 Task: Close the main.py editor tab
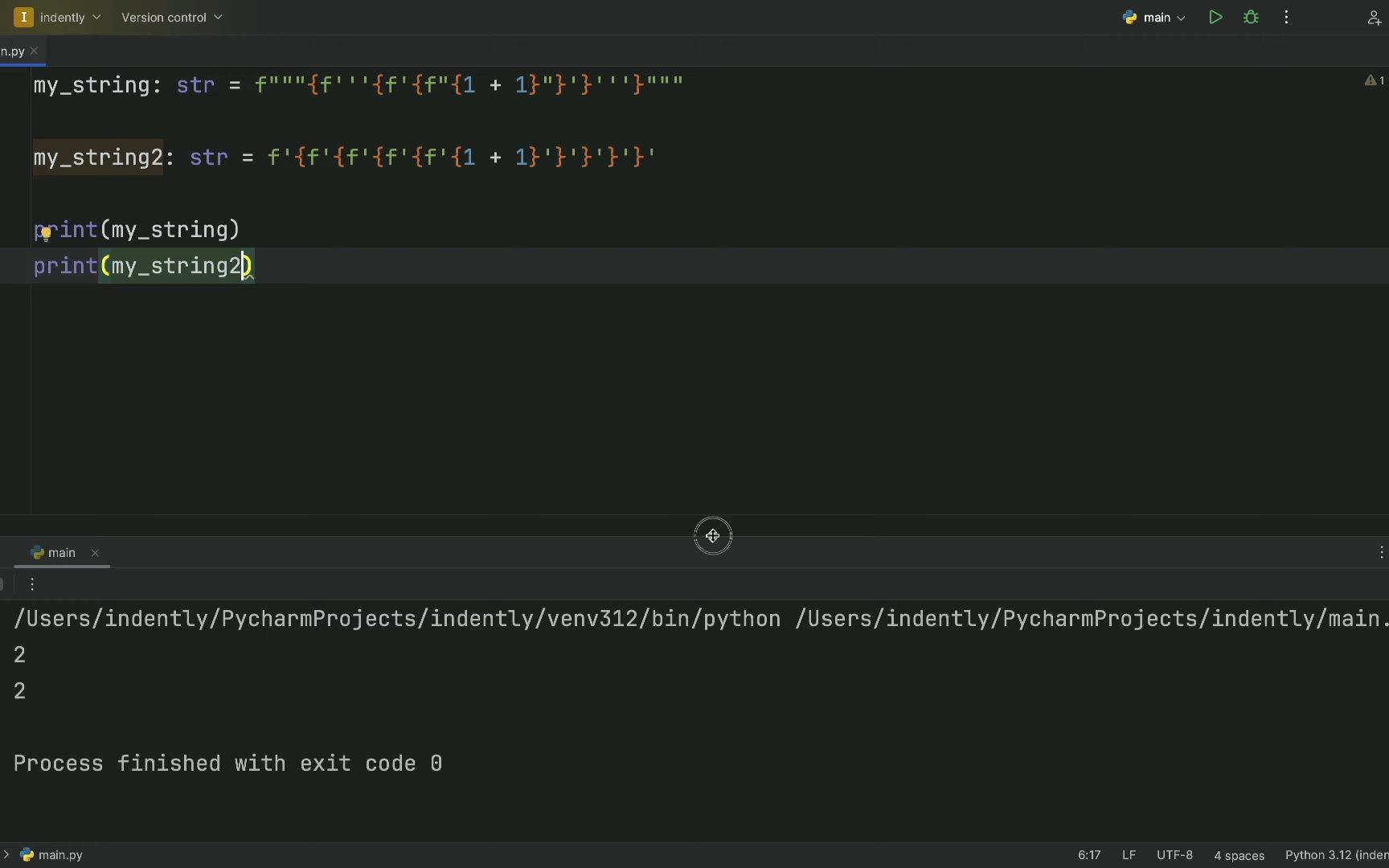pos(35,51)
